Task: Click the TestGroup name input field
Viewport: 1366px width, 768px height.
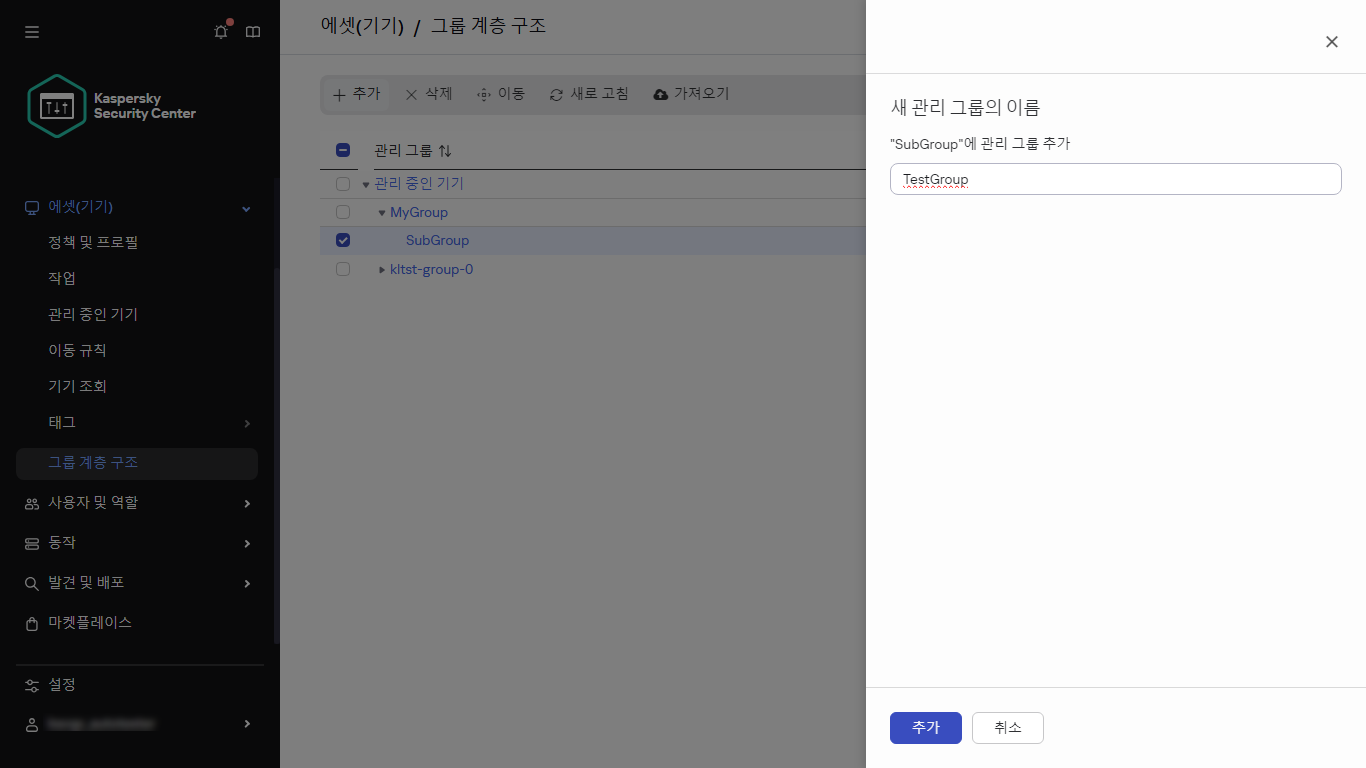Action: point(1114,179)
